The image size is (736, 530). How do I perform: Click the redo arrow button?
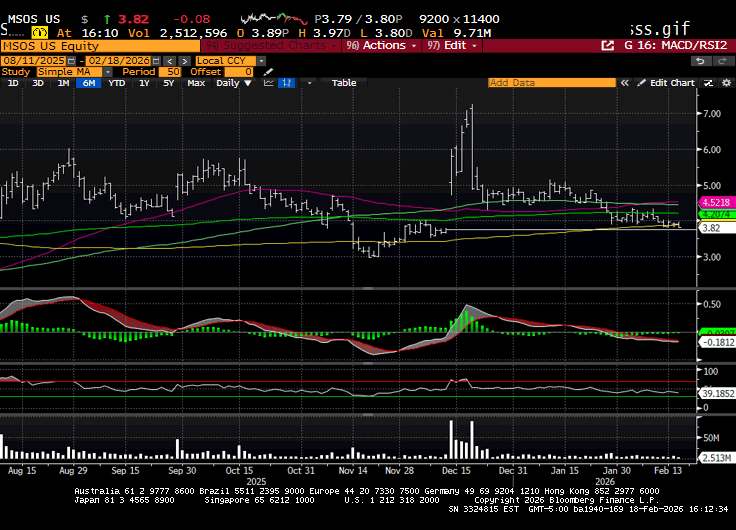coord(722,61)
